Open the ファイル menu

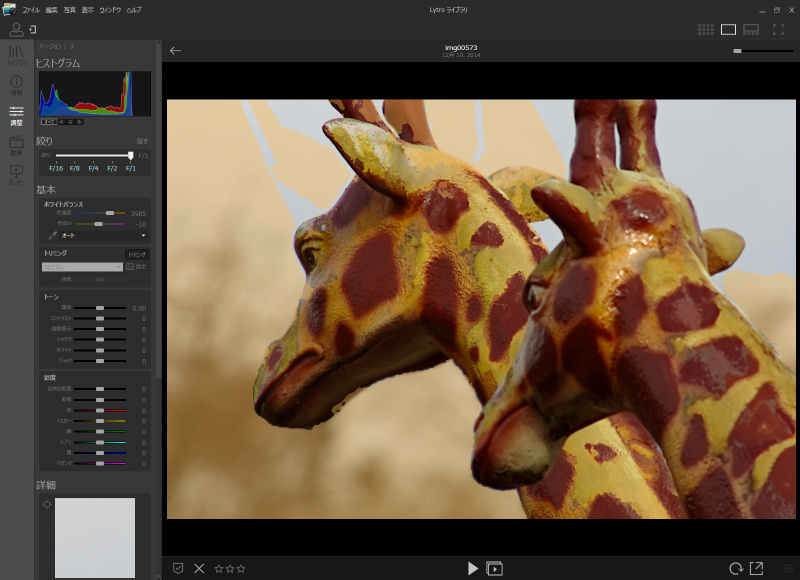(31, 9)
